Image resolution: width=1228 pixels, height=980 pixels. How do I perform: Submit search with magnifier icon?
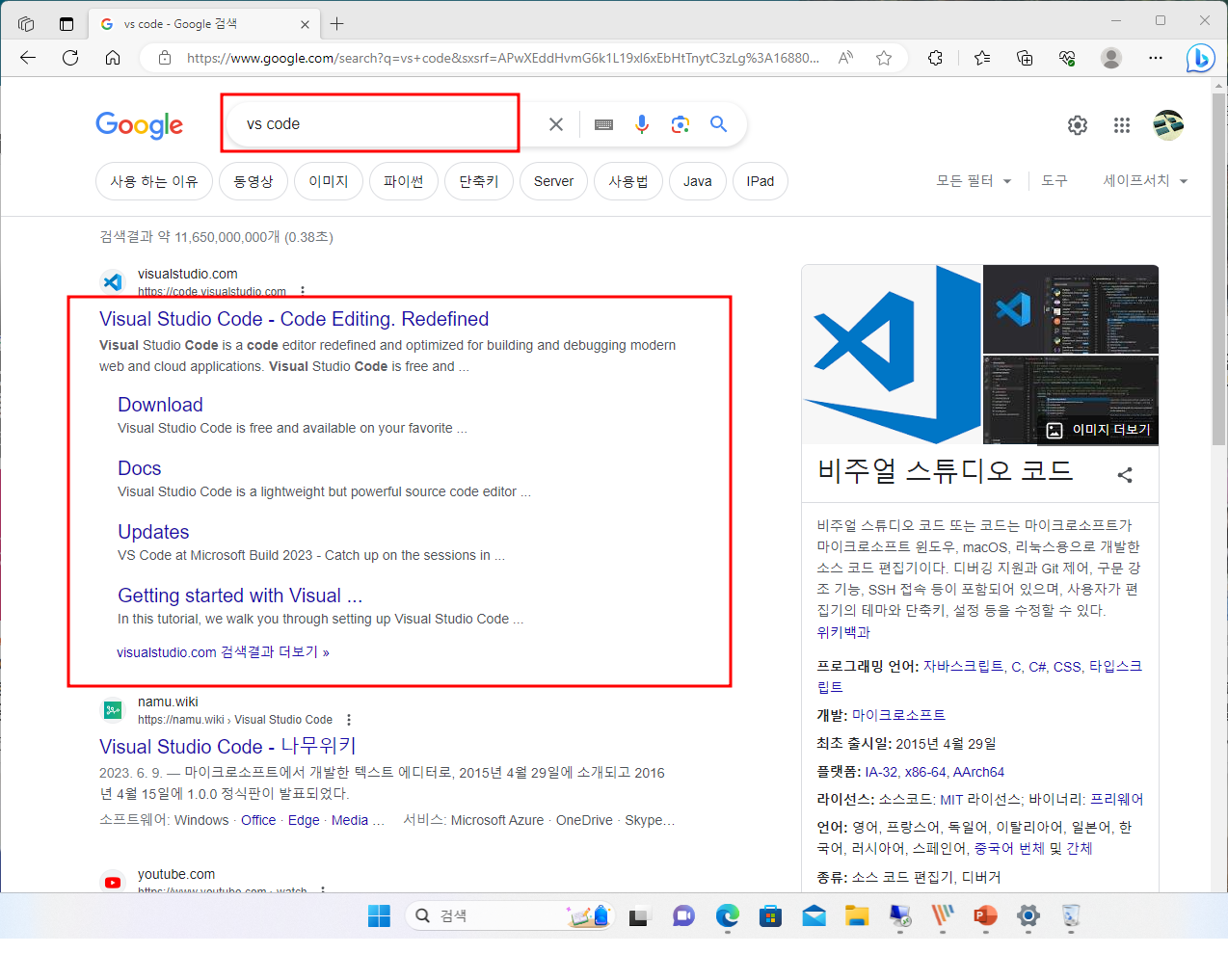pos(718,124)
